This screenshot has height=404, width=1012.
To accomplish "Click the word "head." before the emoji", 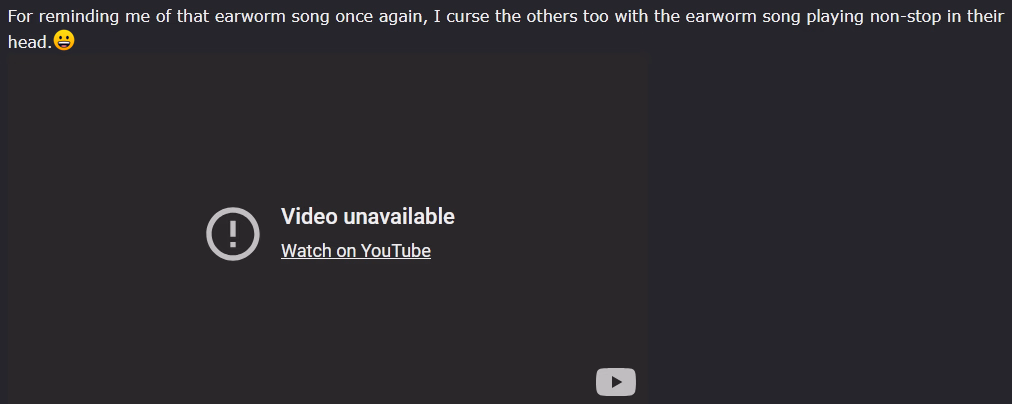I will [30, 42].
